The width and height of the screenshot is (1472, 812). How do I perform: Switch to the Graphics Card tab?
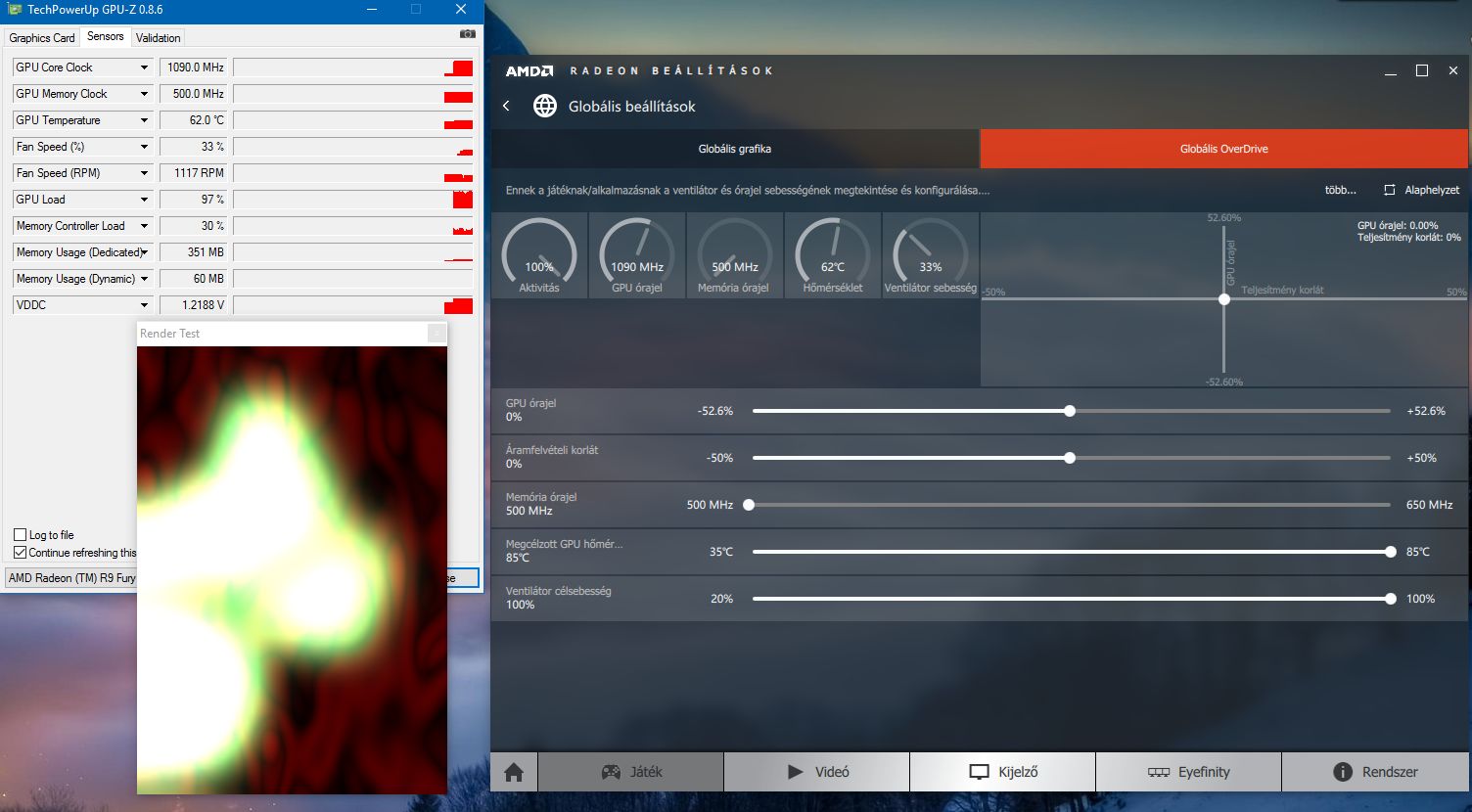click(42, 38)
